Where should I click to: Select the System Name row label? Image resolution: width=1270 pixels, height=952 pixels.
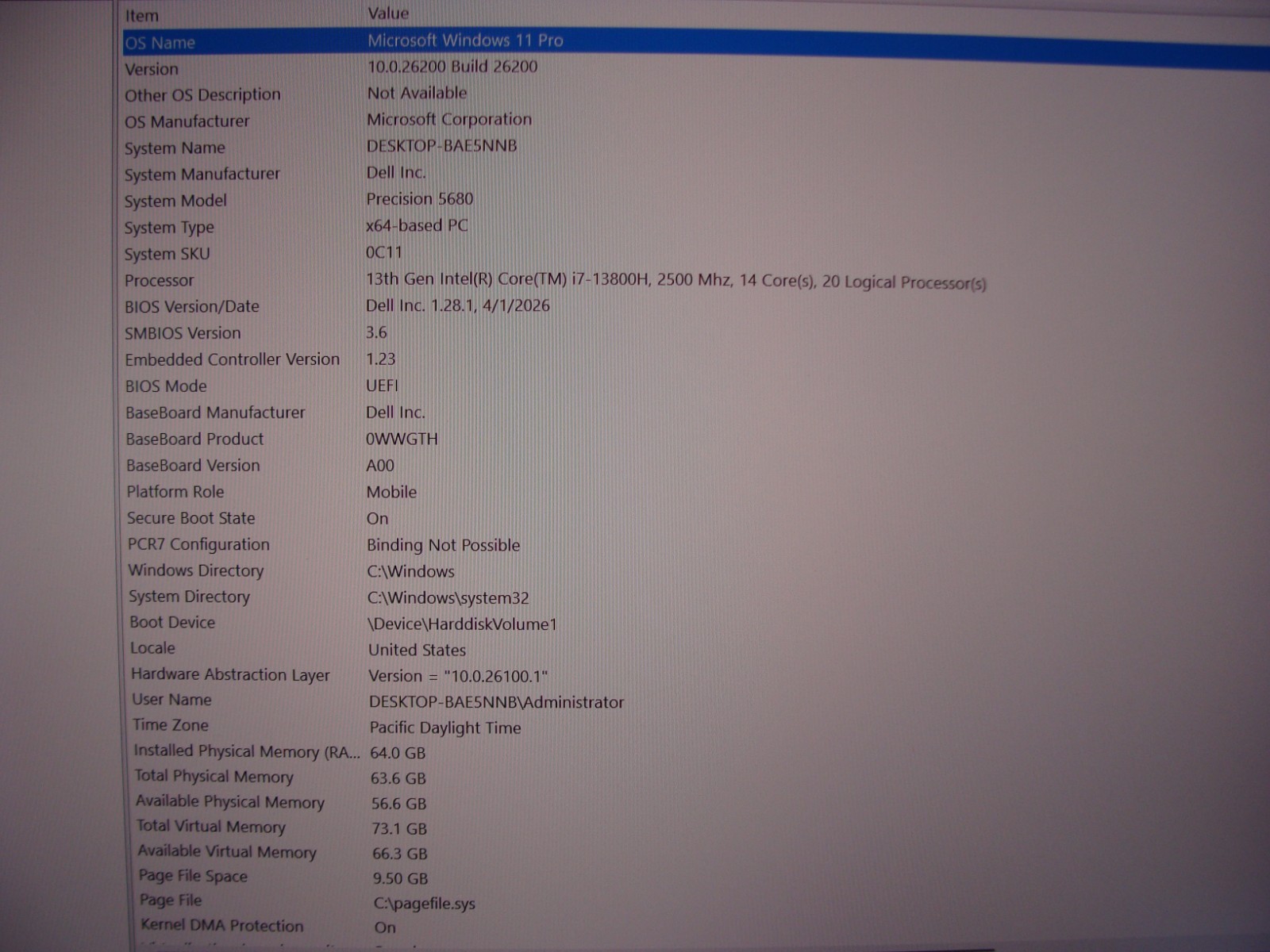[x=175, y=148]
